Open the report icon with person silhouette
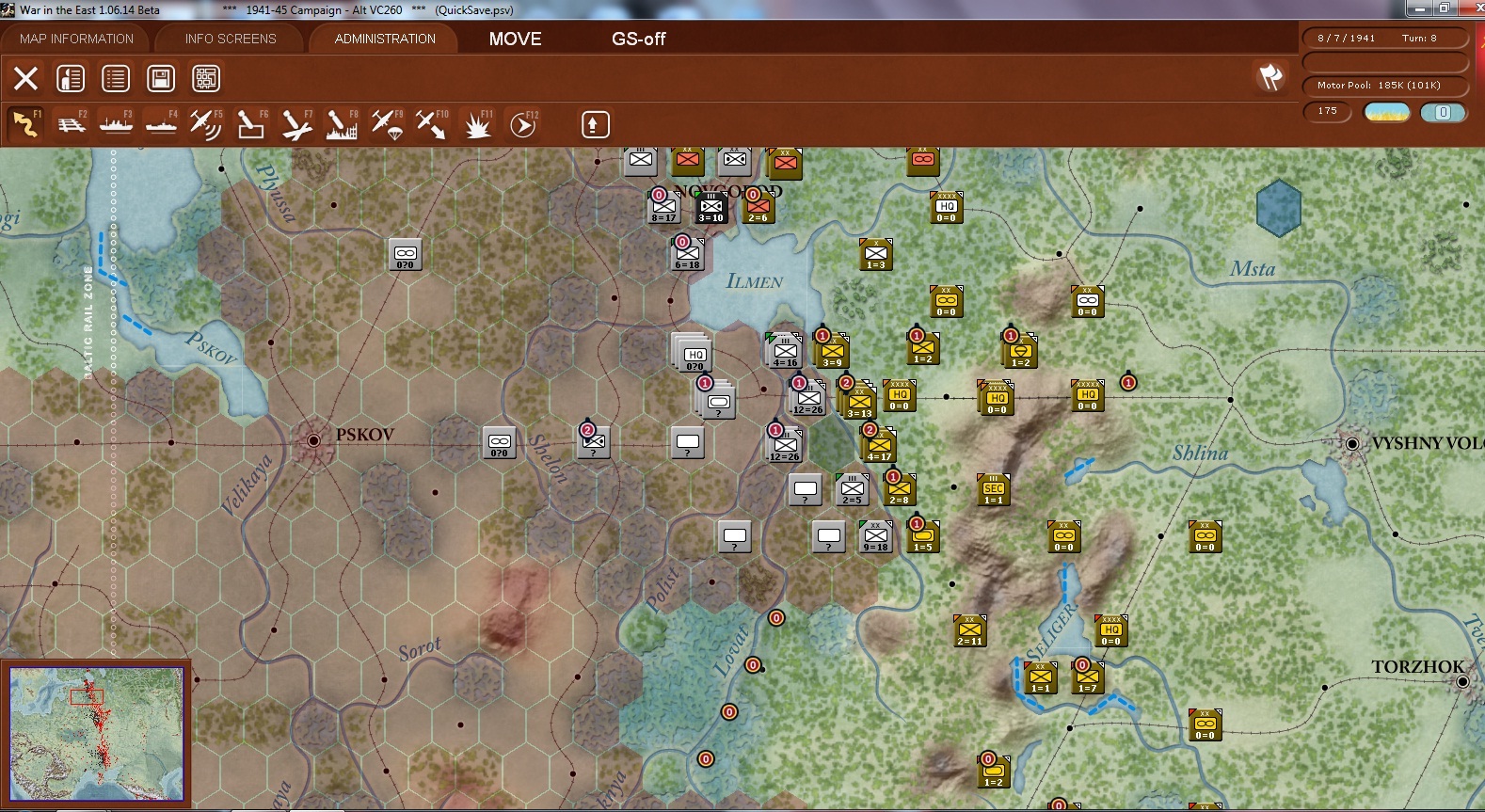This screenshot has width=1485, height=812. [x=71, y=78]
